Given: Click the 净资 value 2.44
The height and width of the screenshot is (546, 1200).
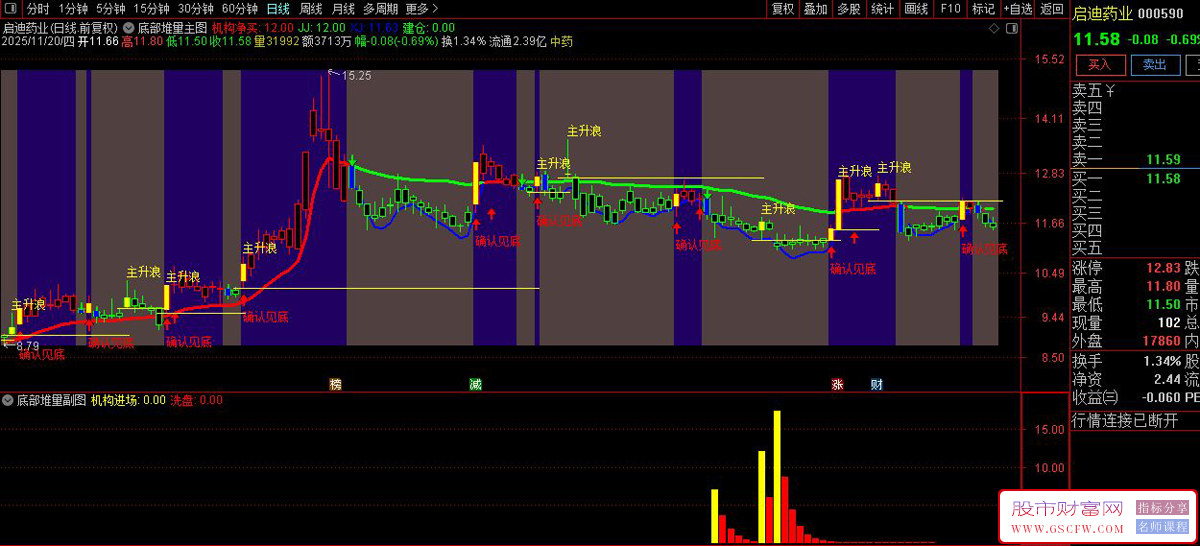Looking at the screenshot, I should click(x=1167, y=379).
